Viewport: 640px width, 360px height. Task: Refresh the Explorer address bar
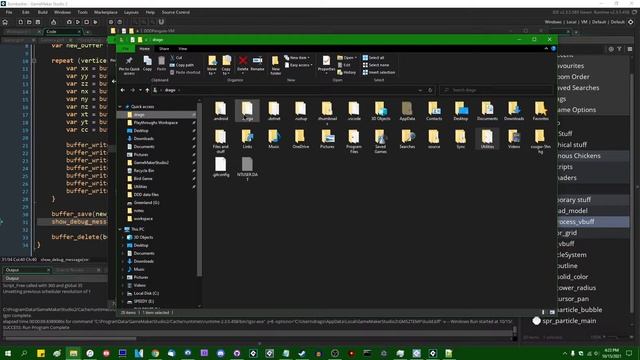point(430,90)
